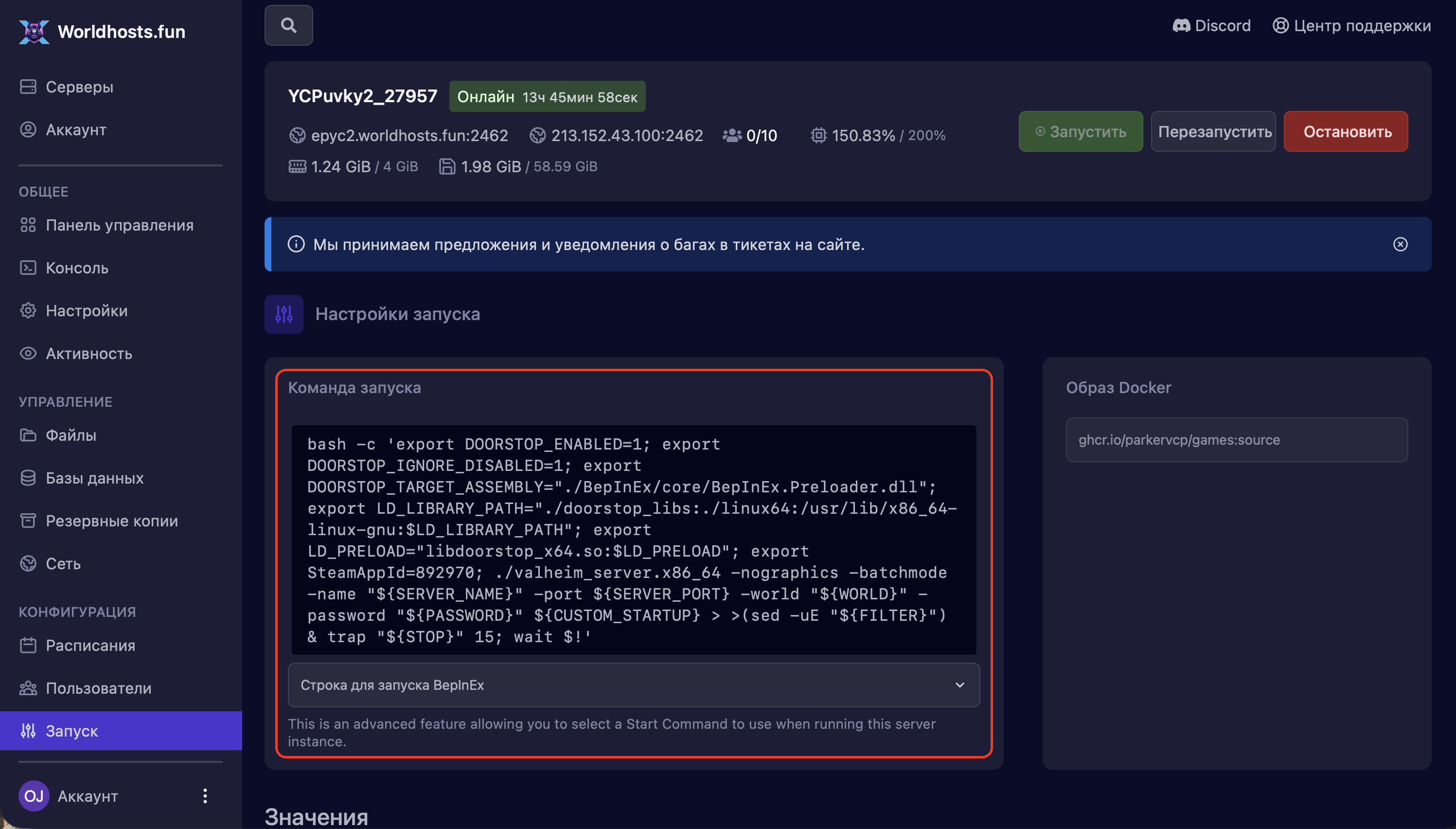Screen dimensions: 1456x829
Task: Go to Файлы in the sidebar
Action: (x=71, y=435)
